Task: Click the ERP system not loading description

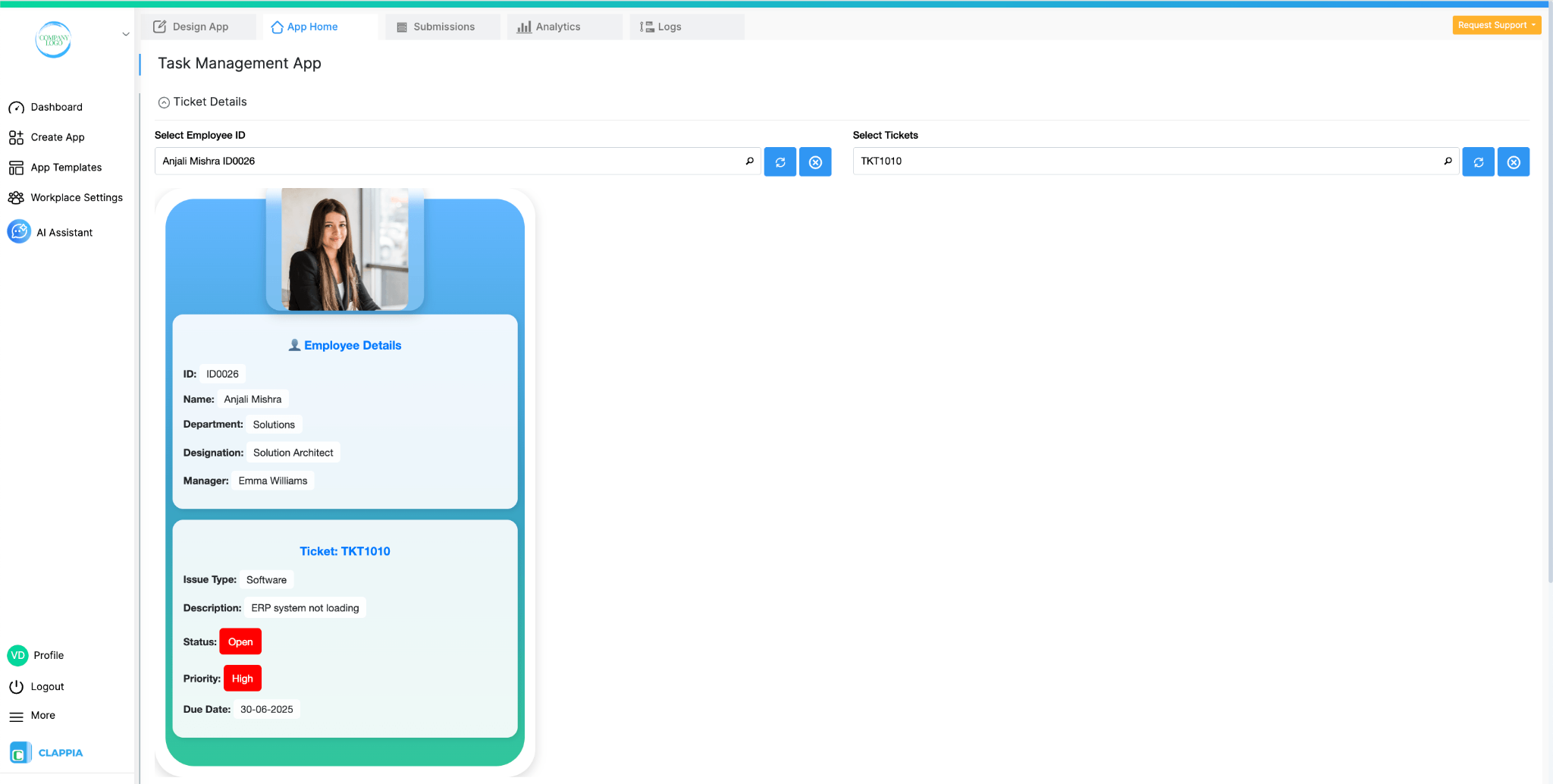Action: click(x=305, y=608)
